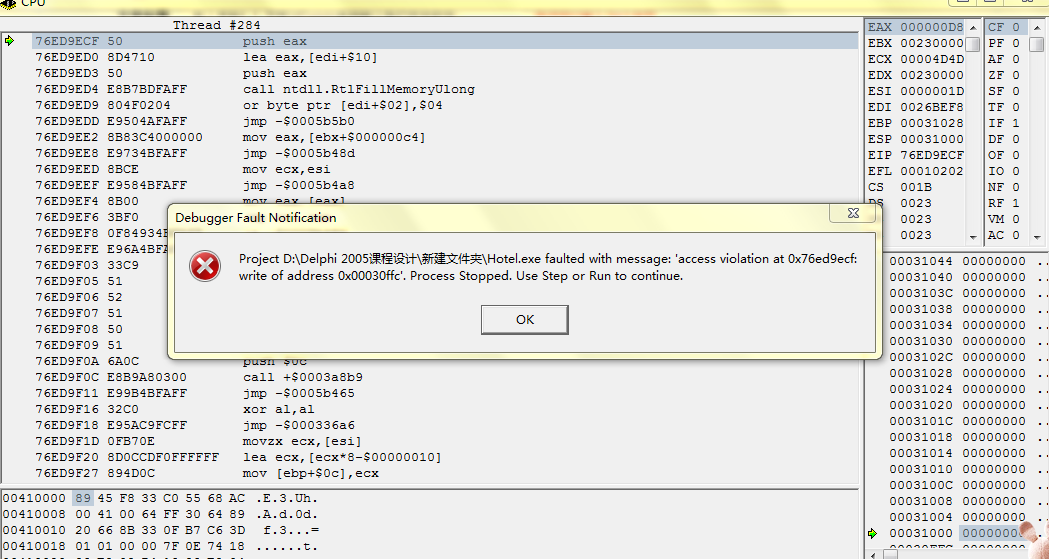Click the flags pane scrollbar thumb

tap(1037, 44)
